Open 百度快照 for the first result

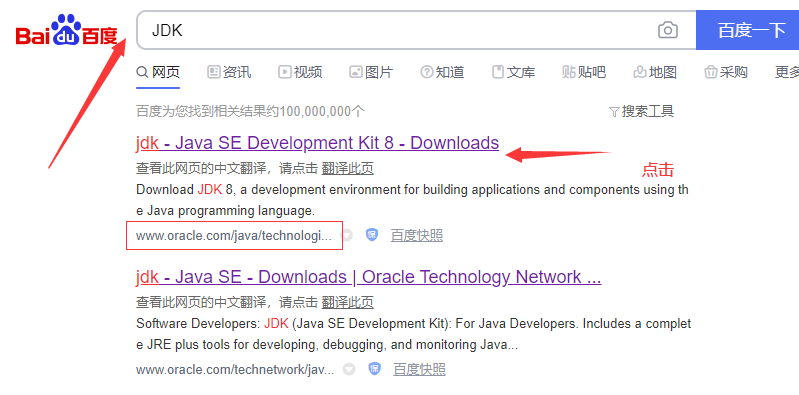pyautogui.click(x=417, y=235)
